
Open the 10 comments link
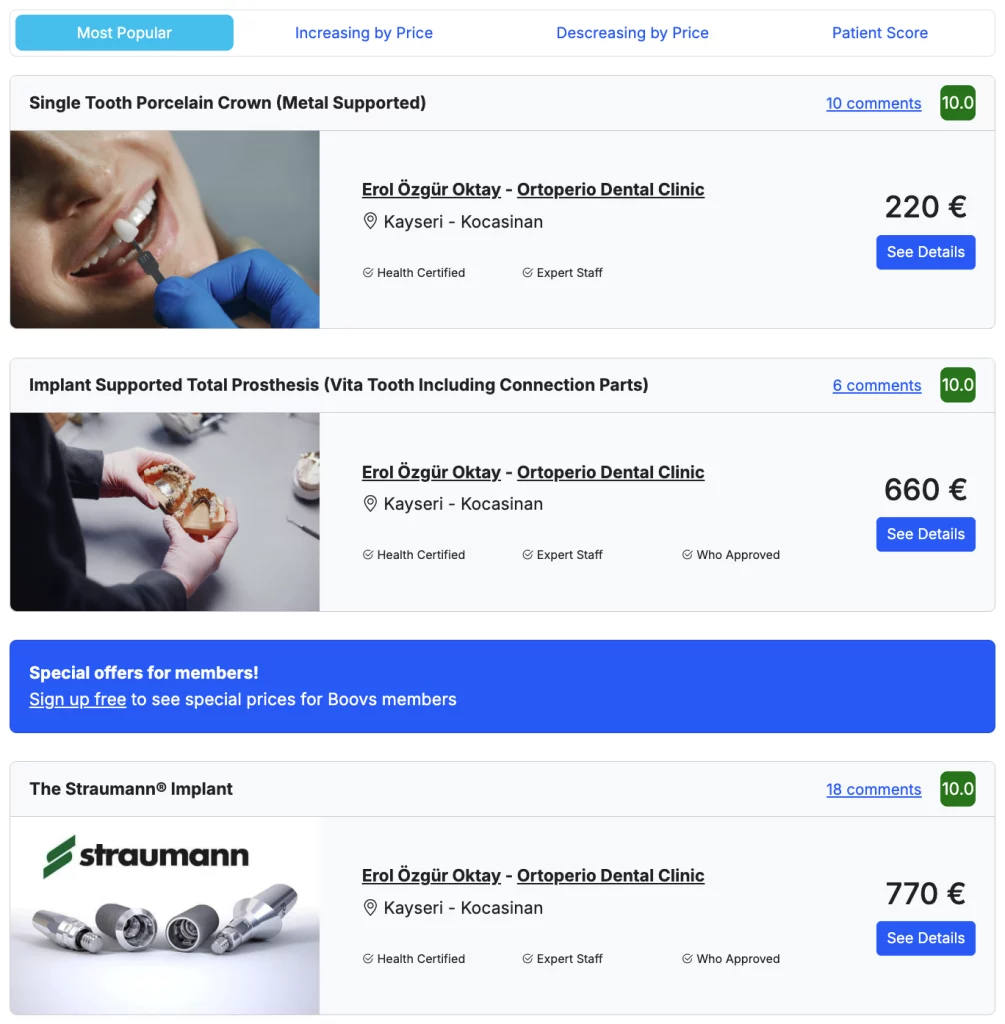(873, 103)
